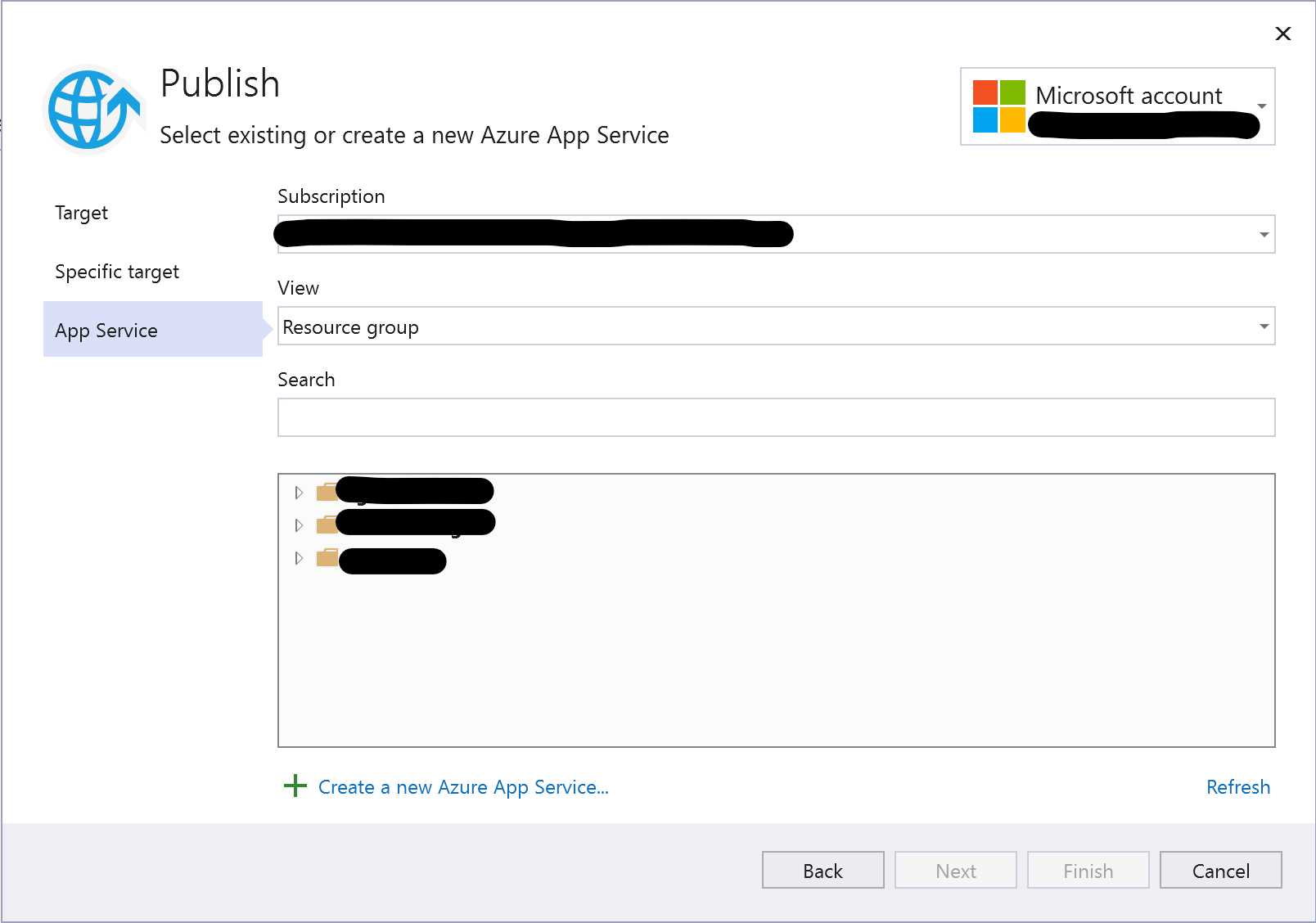
Task: Expand the second resource group in the list
Action: pyautogui.click(x=299, y=525)
